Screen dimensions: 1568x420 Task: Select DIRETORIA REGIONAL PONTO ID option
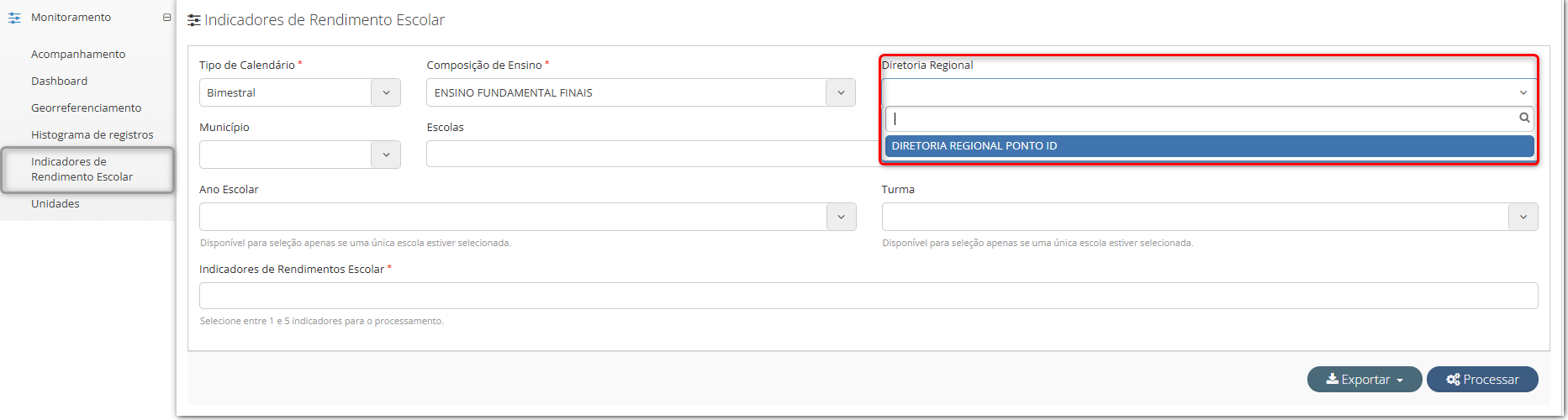1209,146
